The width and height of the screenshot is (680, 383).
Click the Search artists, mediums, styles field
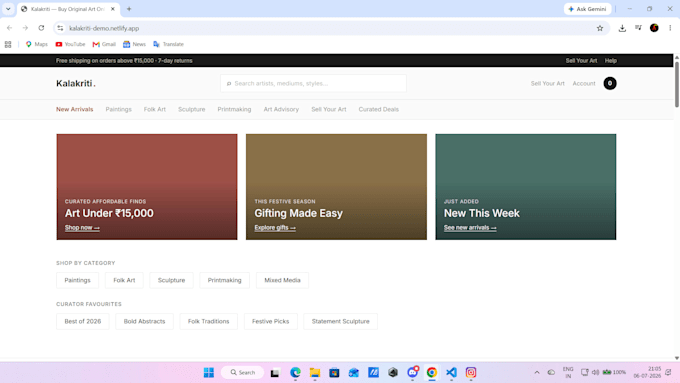pos(313,83)
